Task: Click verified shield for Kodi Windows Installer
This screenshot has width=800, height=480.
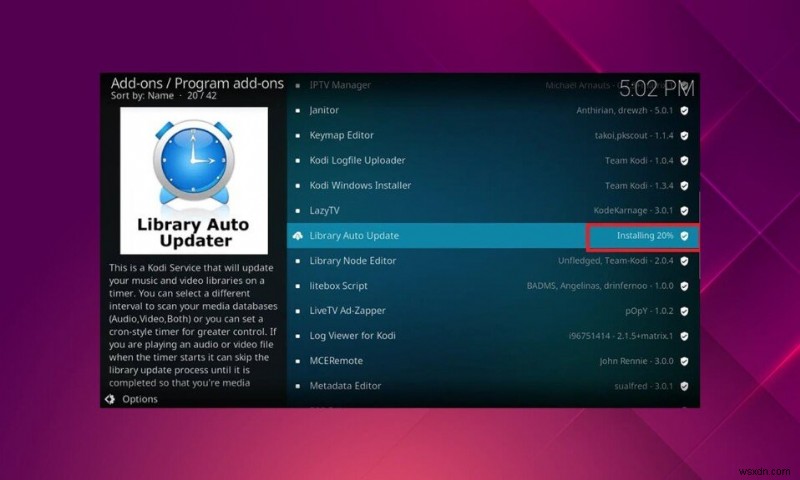Action: [684, 185]
